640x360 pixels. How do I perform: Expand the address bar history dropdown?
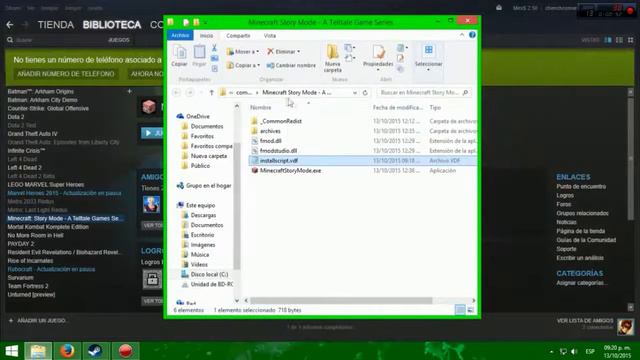tap(355, 93)
